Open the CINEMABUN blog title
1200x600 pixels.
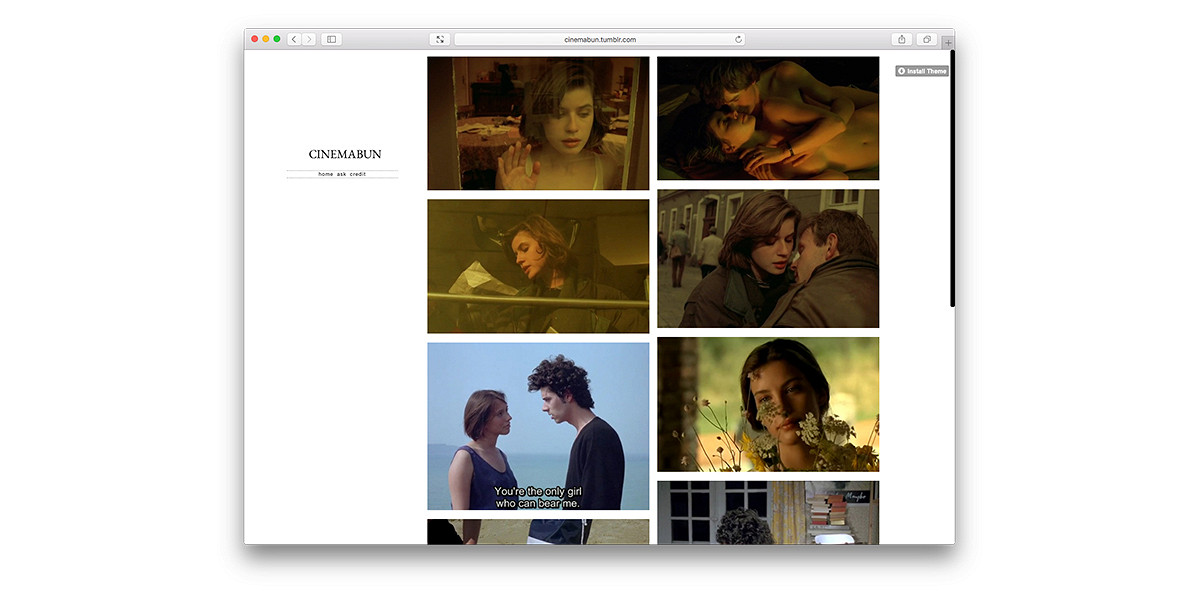tap(345, 154)
